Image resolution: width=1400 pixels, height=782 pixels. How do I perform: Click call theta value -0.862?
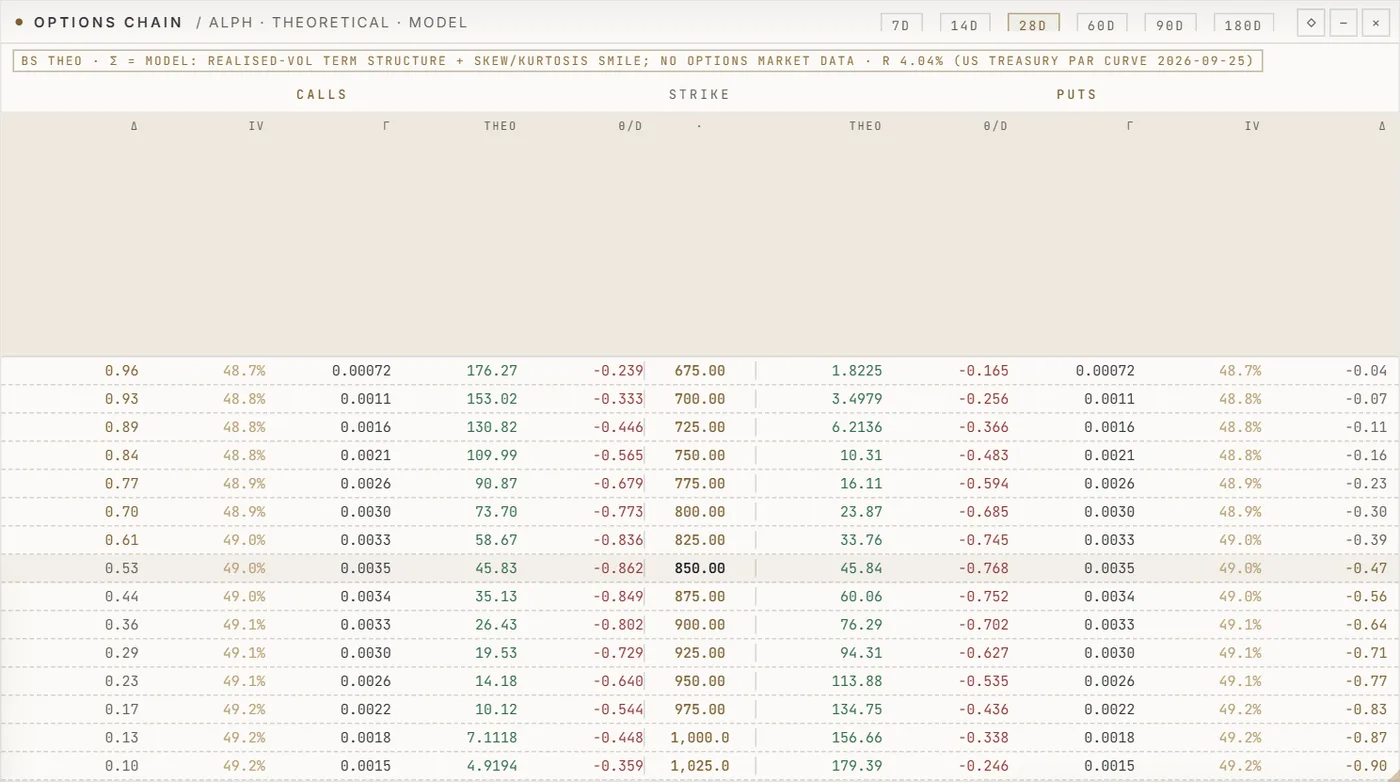tap(618, 568)
